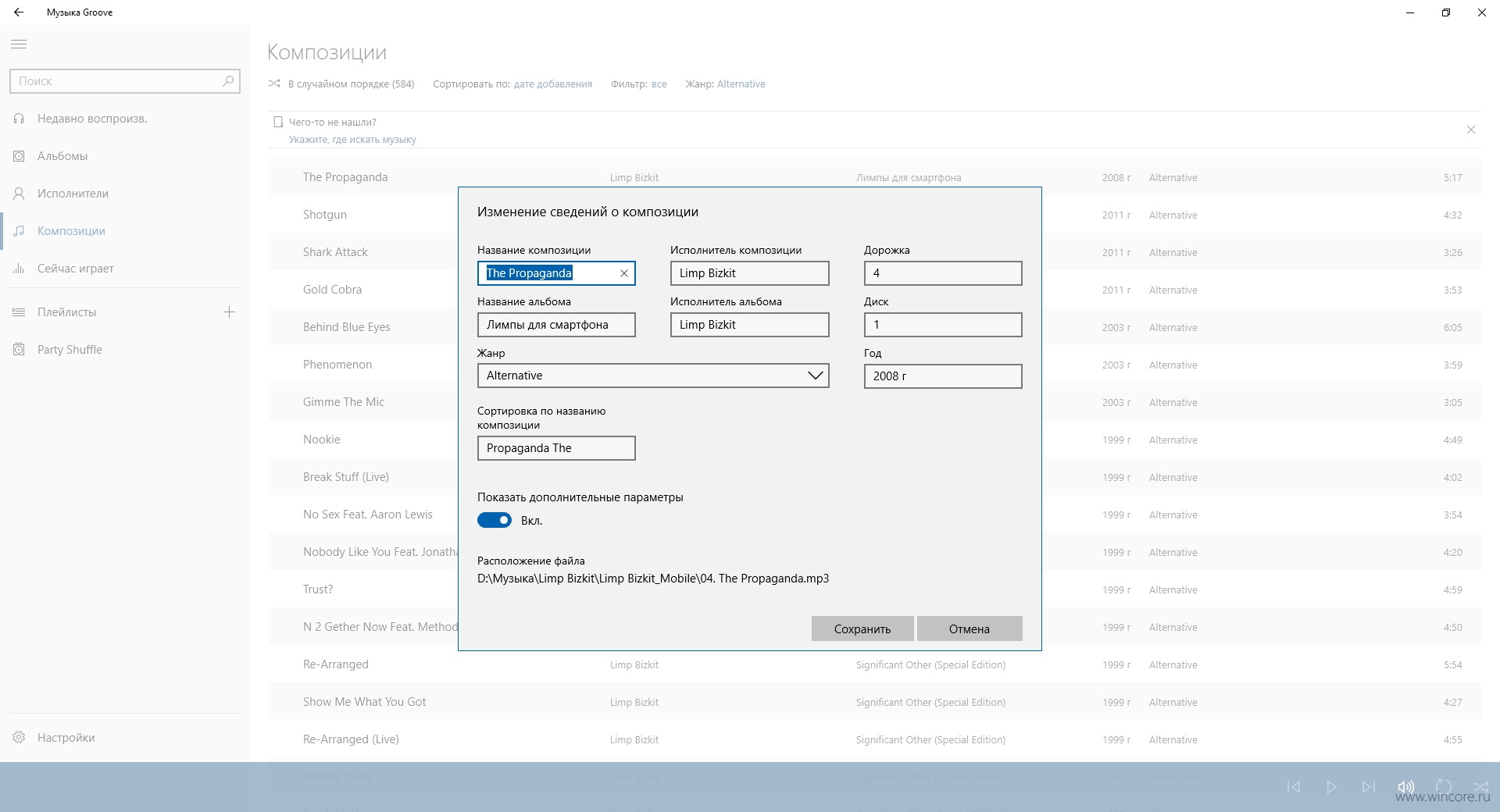The height and width of the screenshot is (812, 1500).
Task: Click the search magnifier icon
Action: click(228, 80)
